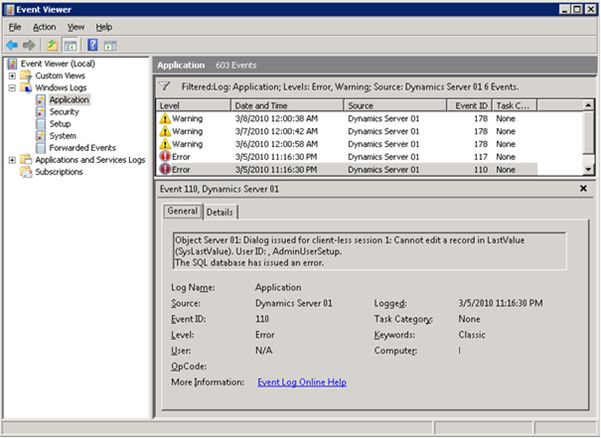Click the Setup log icon in tree

[x=40, y=124]
